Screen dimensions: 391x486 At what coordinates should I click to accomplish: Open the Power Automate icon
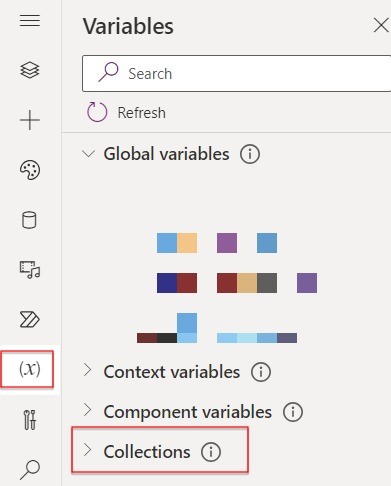(x=30, y=320)
